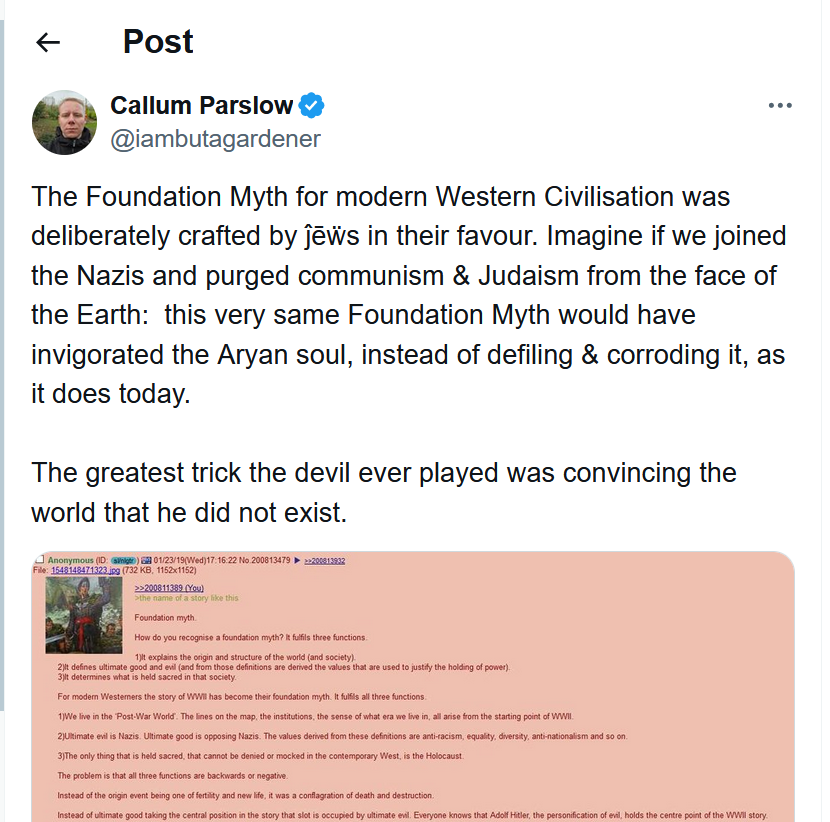Expand the soldier painting thumbnail
This screenshot has width=830, height=822.
(84, 614)
